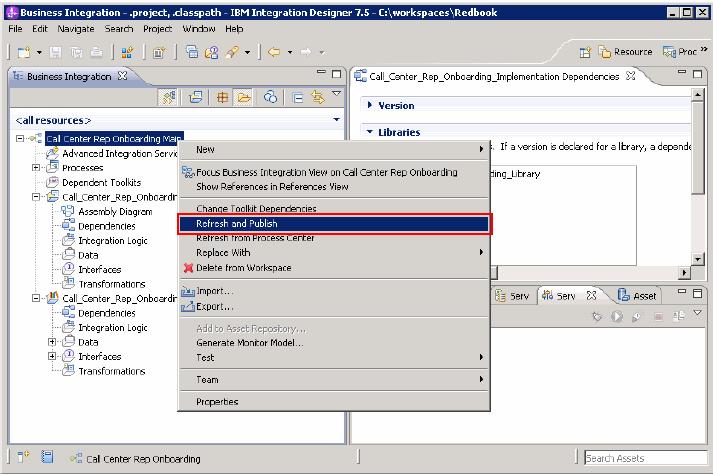Click the Delete from Workspace red X icon

(188, 268)
